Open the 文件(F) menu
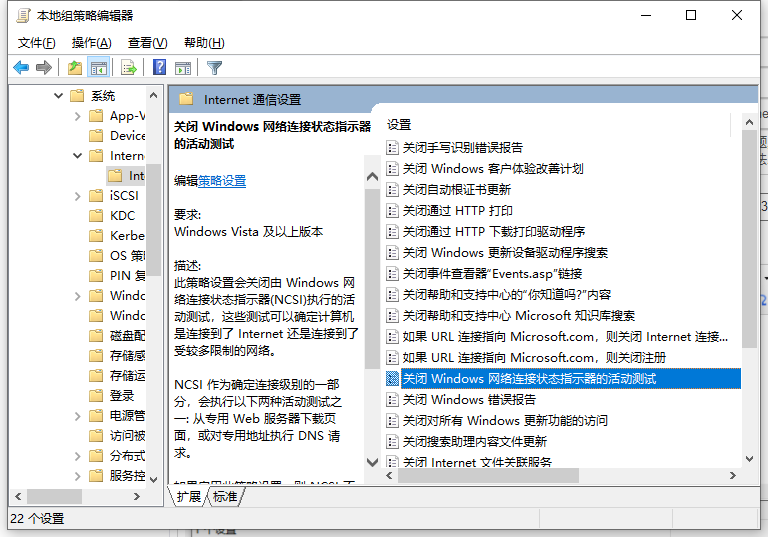Image resolution: width=768 pixels, height=537 pixels. coord(37,43)
